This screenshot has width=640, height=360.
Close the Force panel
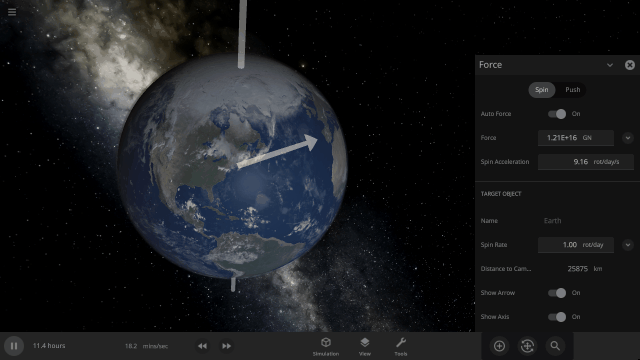click(630, 65)
